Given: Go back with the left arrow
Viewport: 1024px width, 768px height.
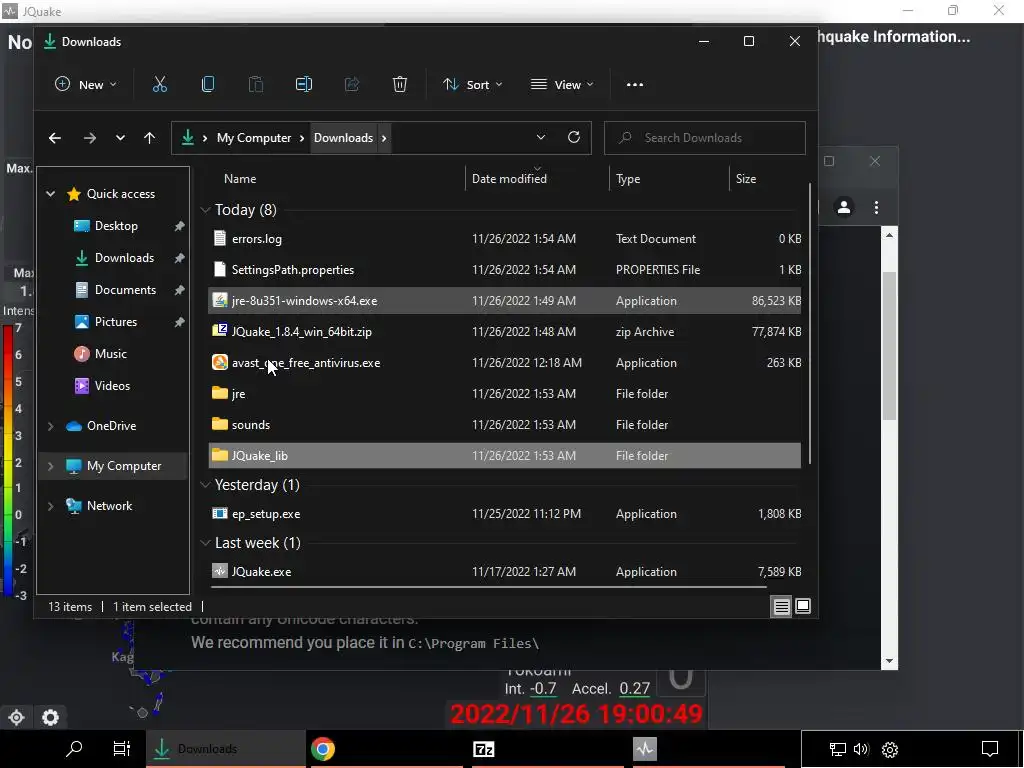Looking at the screenshot, I should [x=55, y=138].
